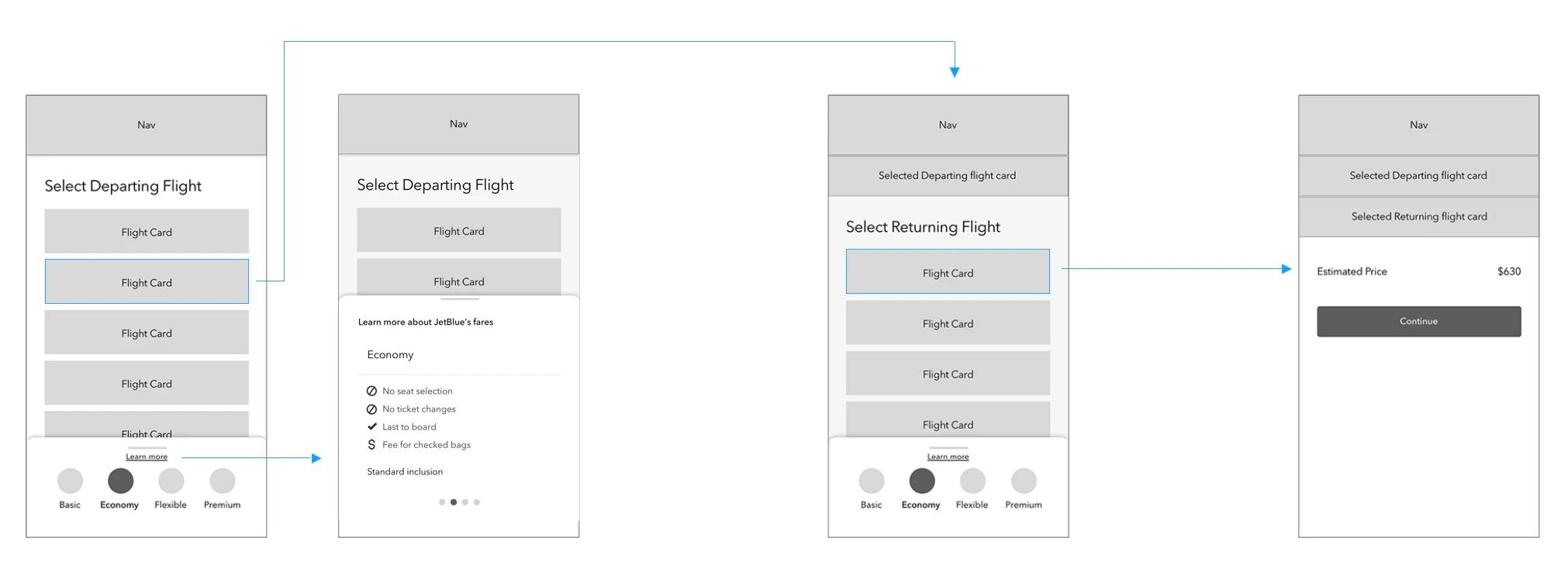Open Learn more on the Select Returning Flight screen
1568x569 pixels.
948,457
